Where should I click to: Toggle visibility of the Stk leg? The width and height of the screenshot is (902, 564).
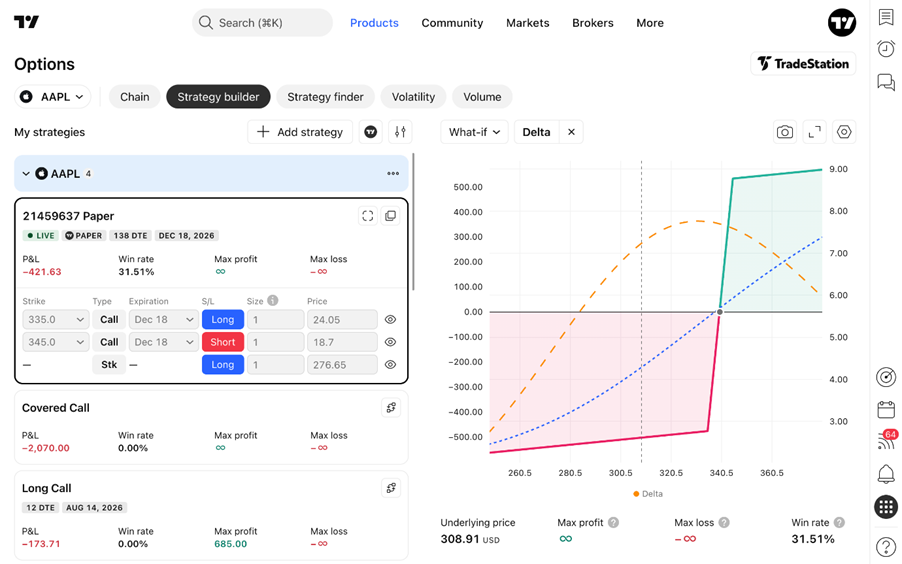pyautogui.click(x=390, y=364)
